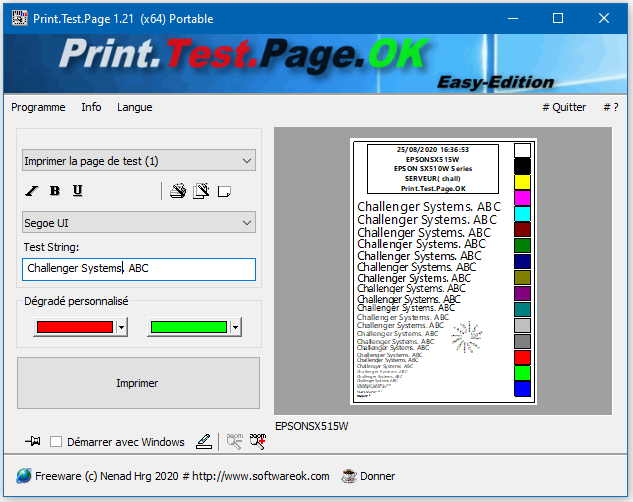633x502 pixels.
Task: Click the red gradient start color swatch
Action: pyautogui.click(x=75, y=327)
